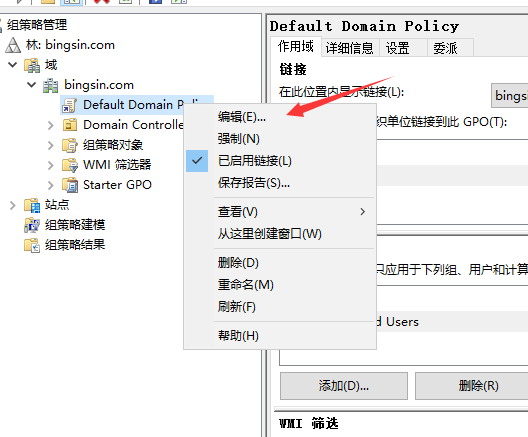Collapse the 域 tree node
Image resolution: width=528 pixels, height=437 pixels.
pyautogui.click(x=12, y=65)
